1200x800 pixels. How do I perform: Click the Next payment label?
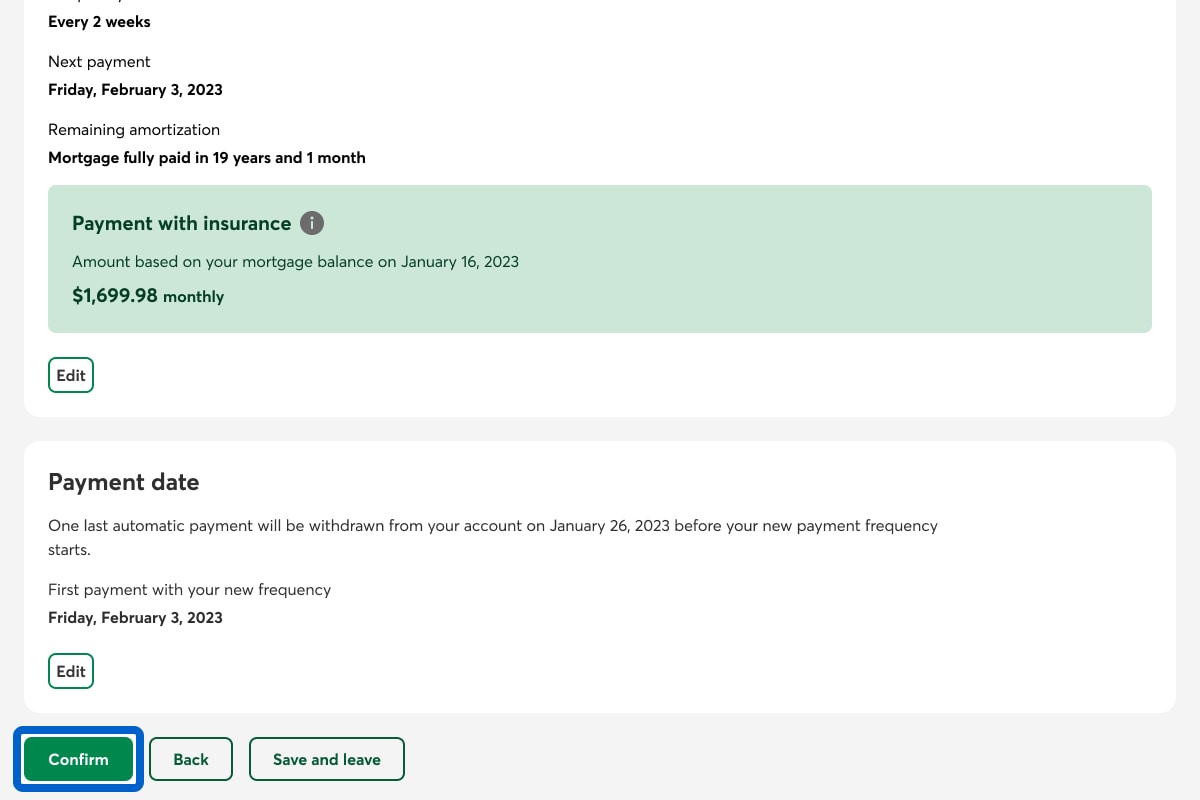coord(99,61)
